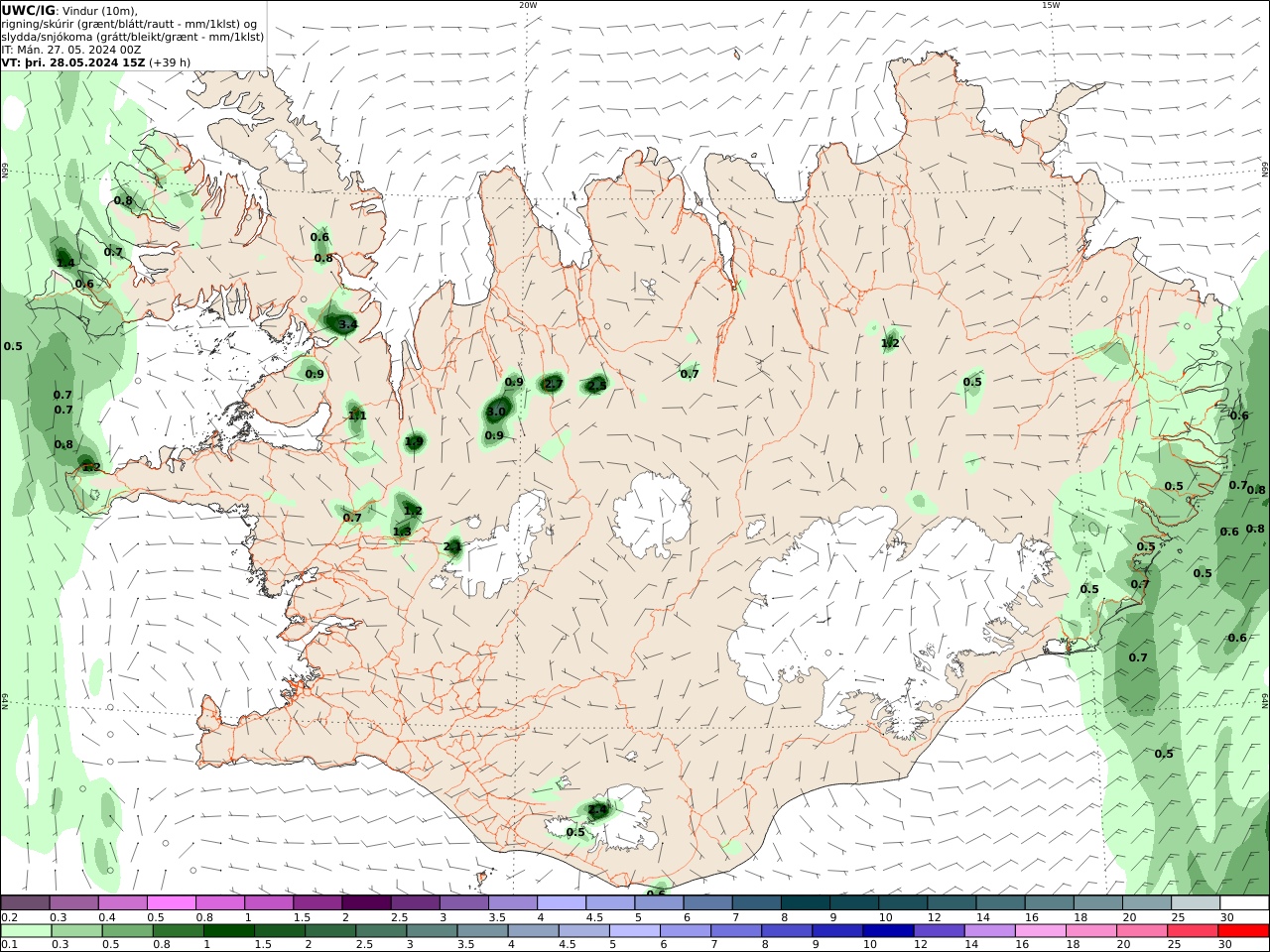This screenshot has height=952, width=1270.
Task: Pick bottom-row pink swatch between 16 and 18
Action: 1040,930
